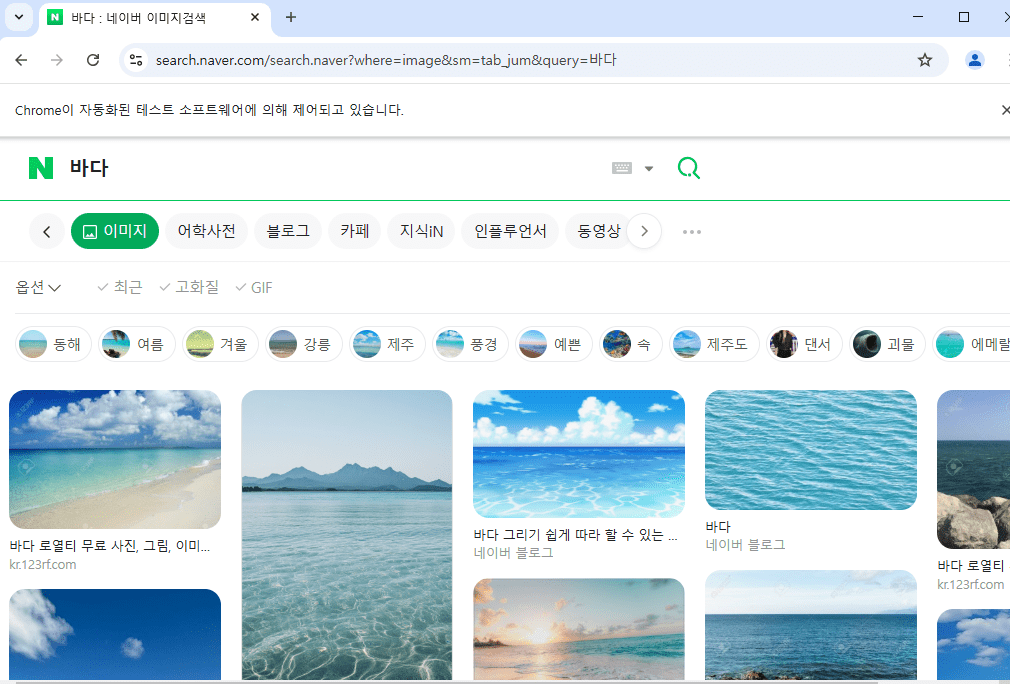
Task: View site information icon in address bar
Action: (x=136, y=60)
